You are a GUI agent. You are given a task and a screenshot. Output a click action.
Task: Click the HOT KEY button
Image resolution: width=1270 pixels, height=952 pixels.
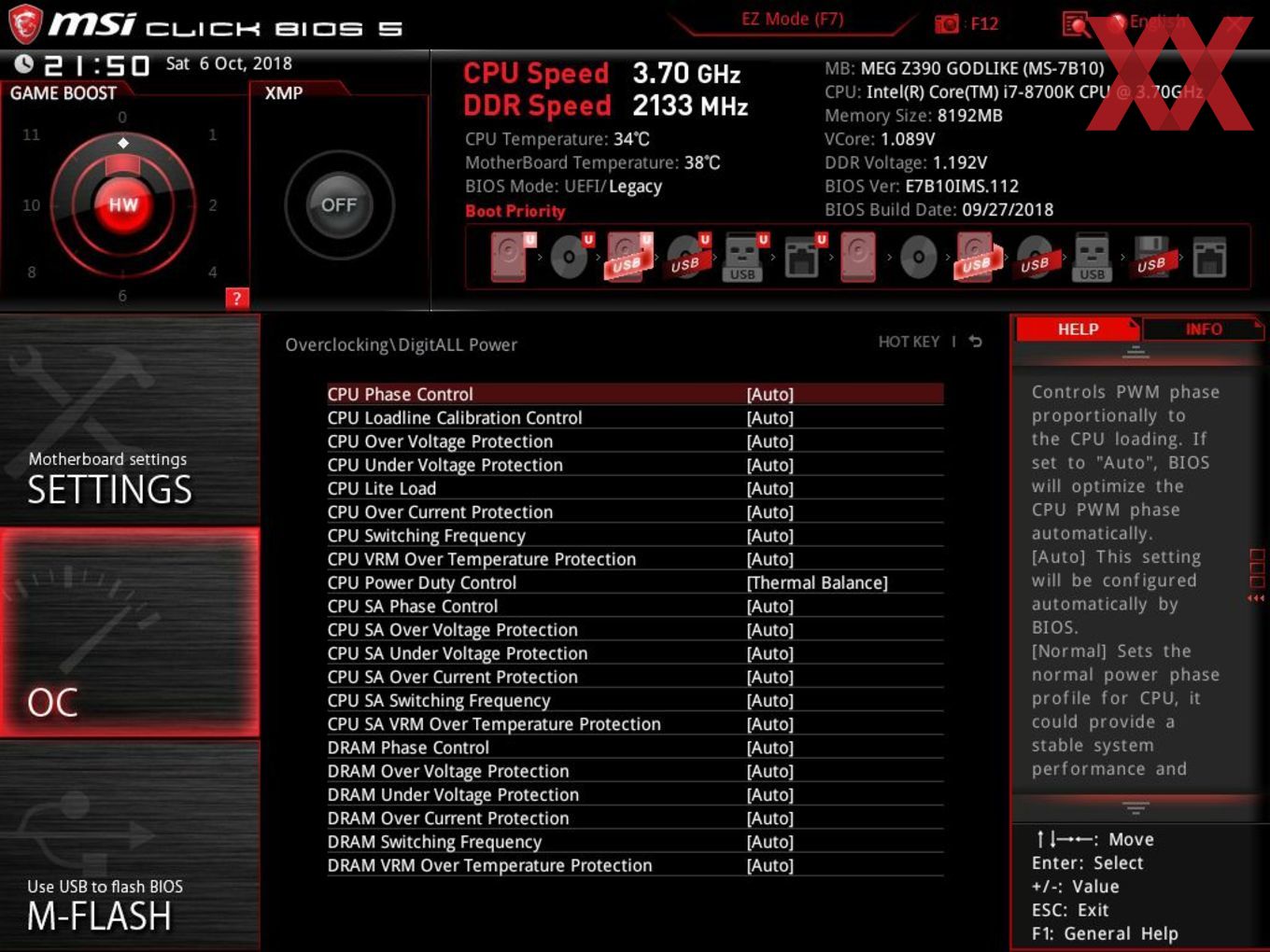pos(909,342)
